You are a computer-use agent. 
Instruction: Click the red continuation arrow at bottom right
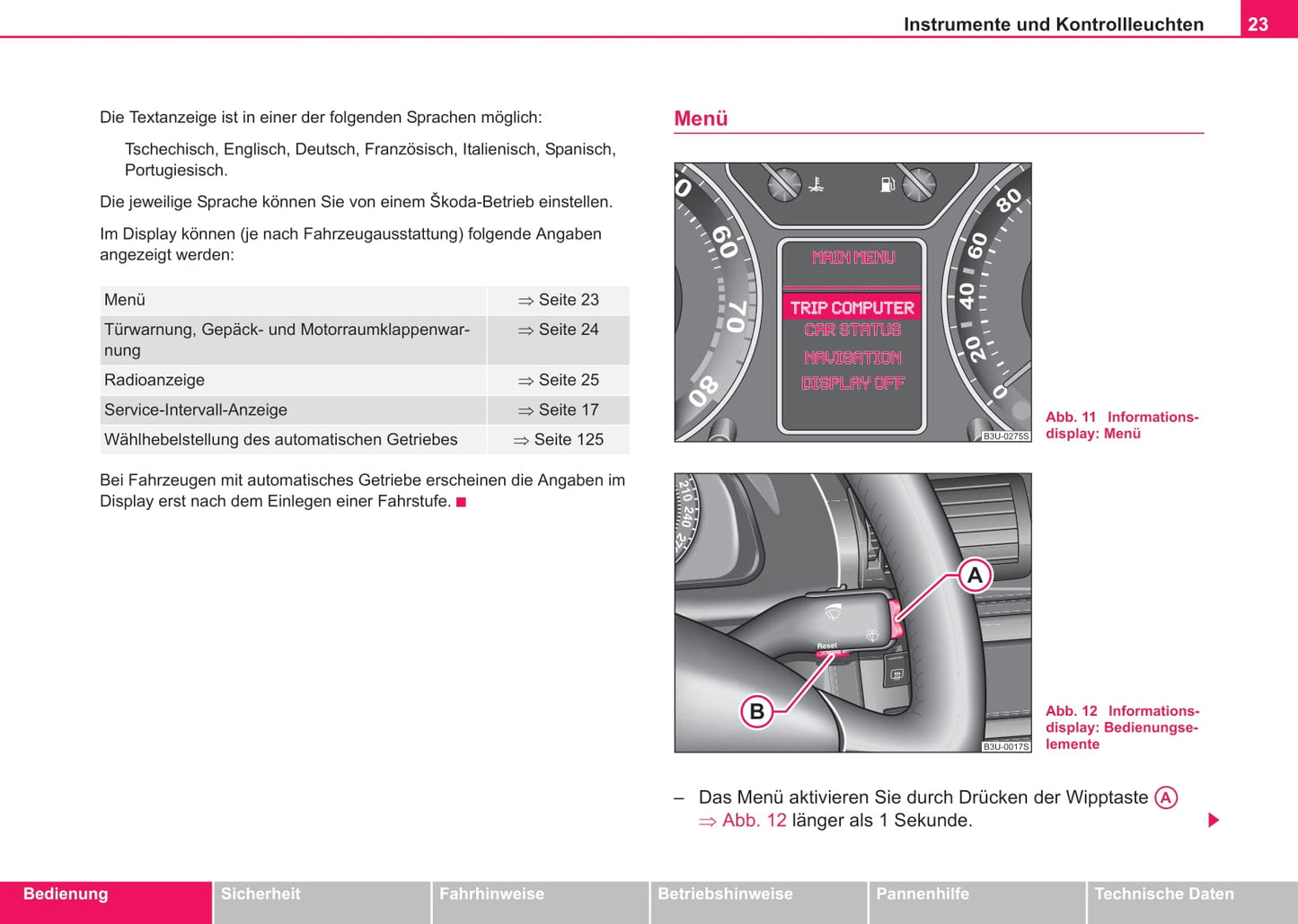tap(1214, 820)
